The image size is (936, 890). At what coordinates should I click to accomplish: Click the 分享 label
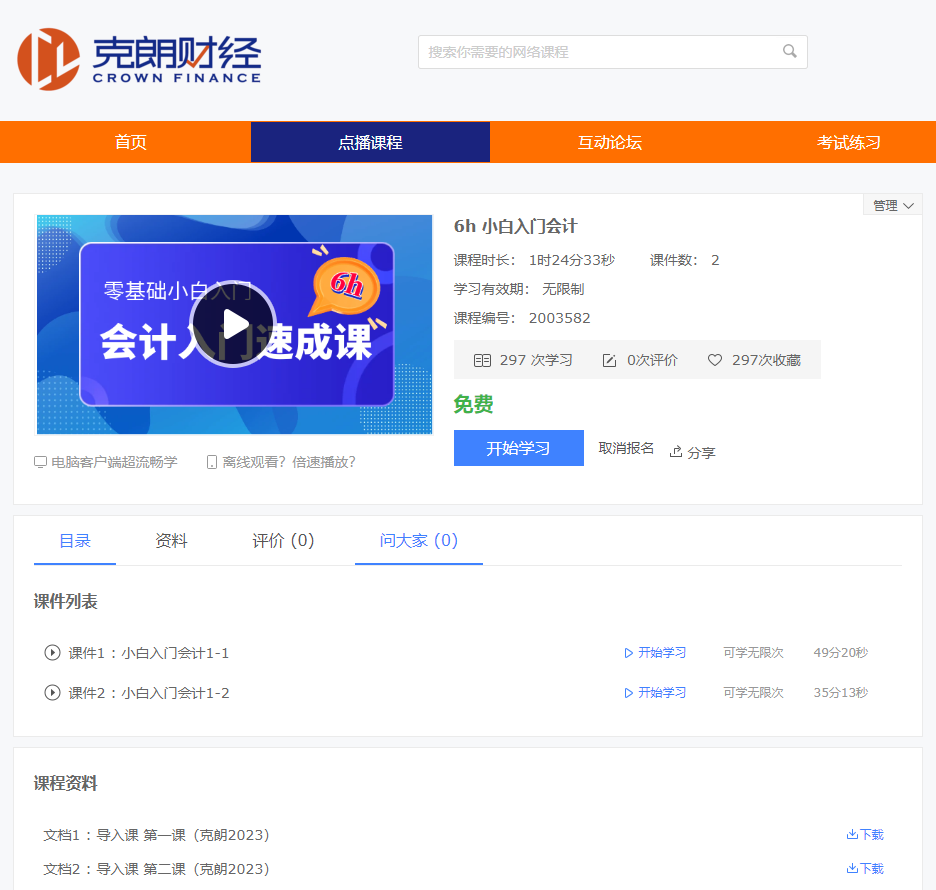click(701, 452)
